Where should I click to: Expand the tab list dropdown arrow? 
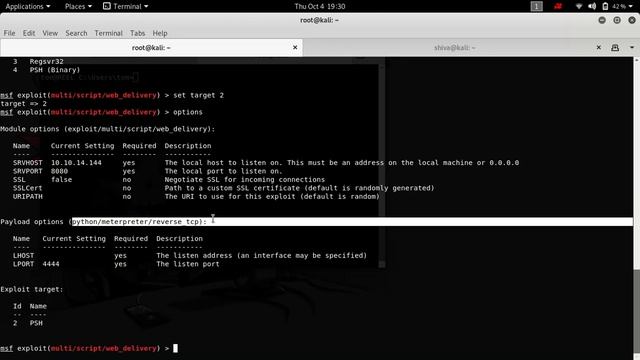(632, 48)
